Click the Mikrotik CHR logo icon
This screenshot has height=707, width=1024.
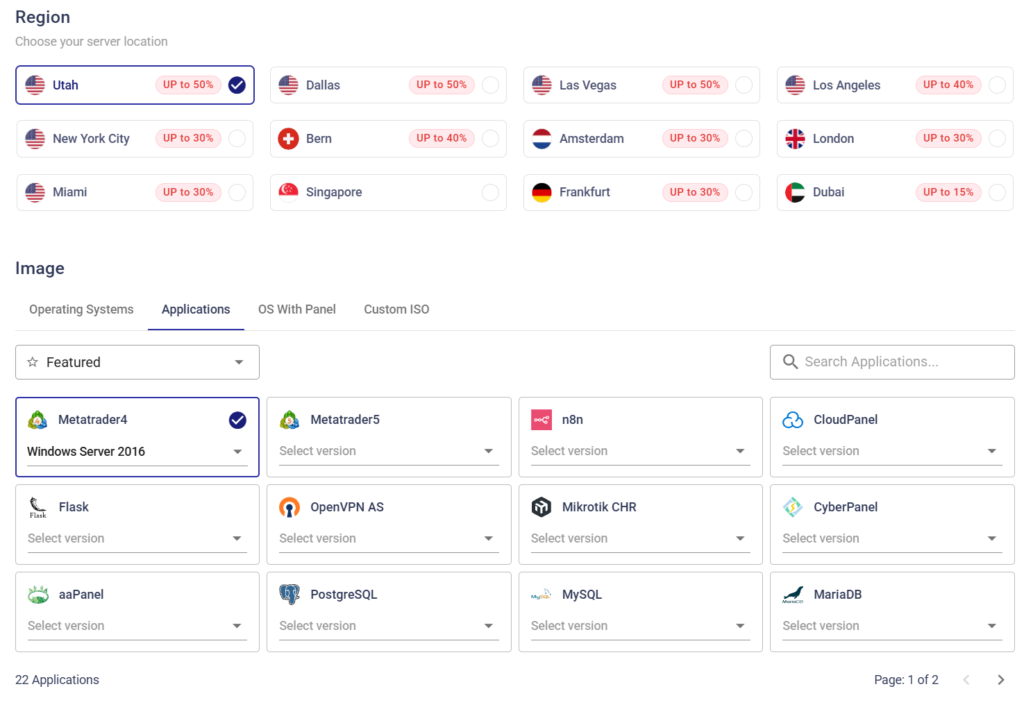click(x=541, y=507)
